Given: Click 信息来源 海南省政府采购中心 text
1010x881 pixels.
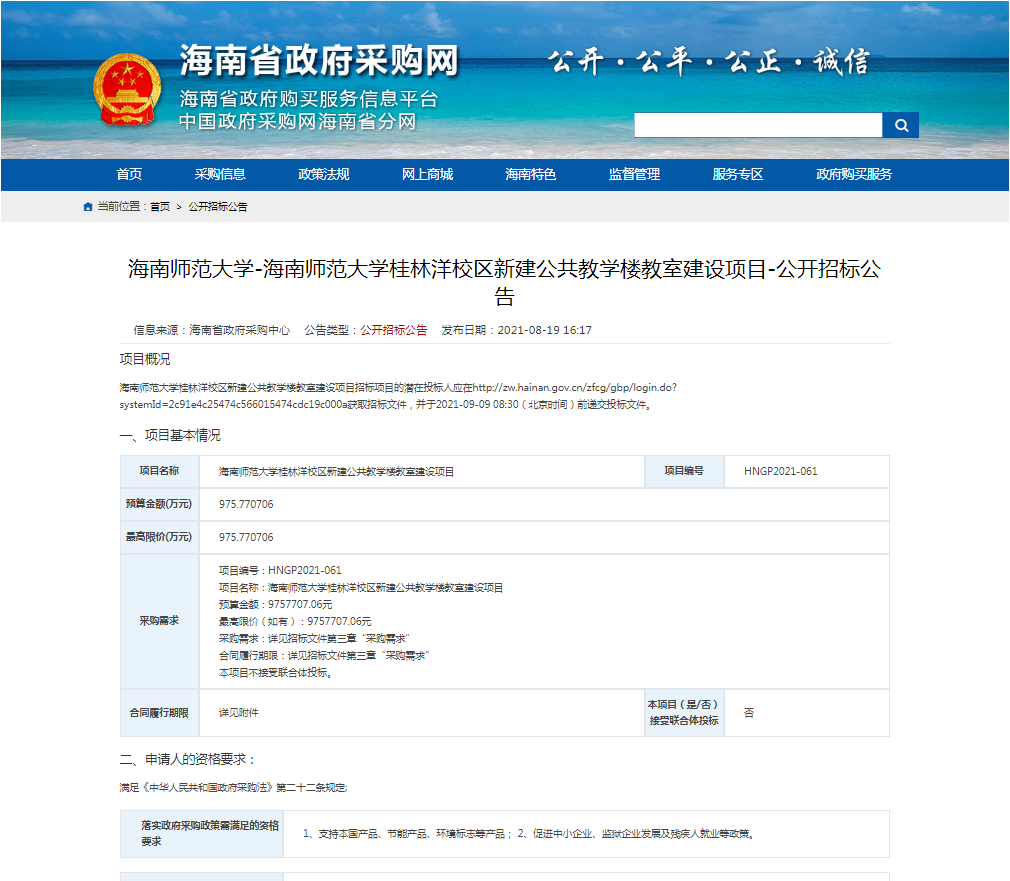Looking at the screenshot, I should 211,330.
